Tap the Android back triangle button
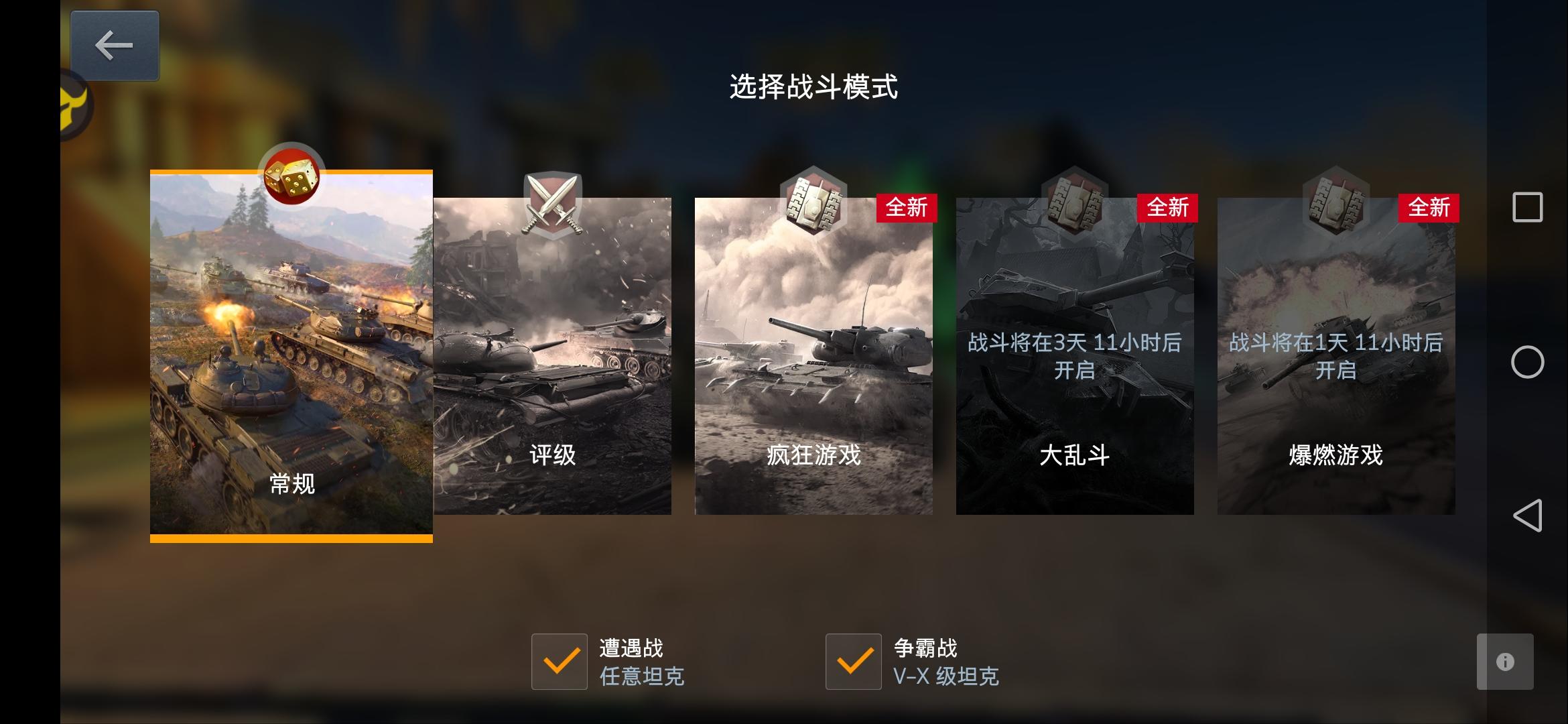The height and width of the screenshot is (724, 1568). click(1528, 516)
